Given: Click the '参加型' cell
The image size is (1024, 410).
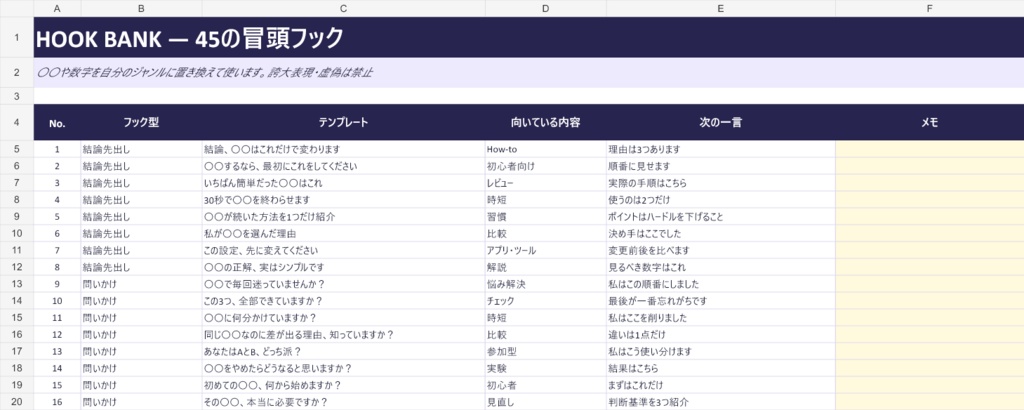Looking at the screenshot, I should 545,351.
